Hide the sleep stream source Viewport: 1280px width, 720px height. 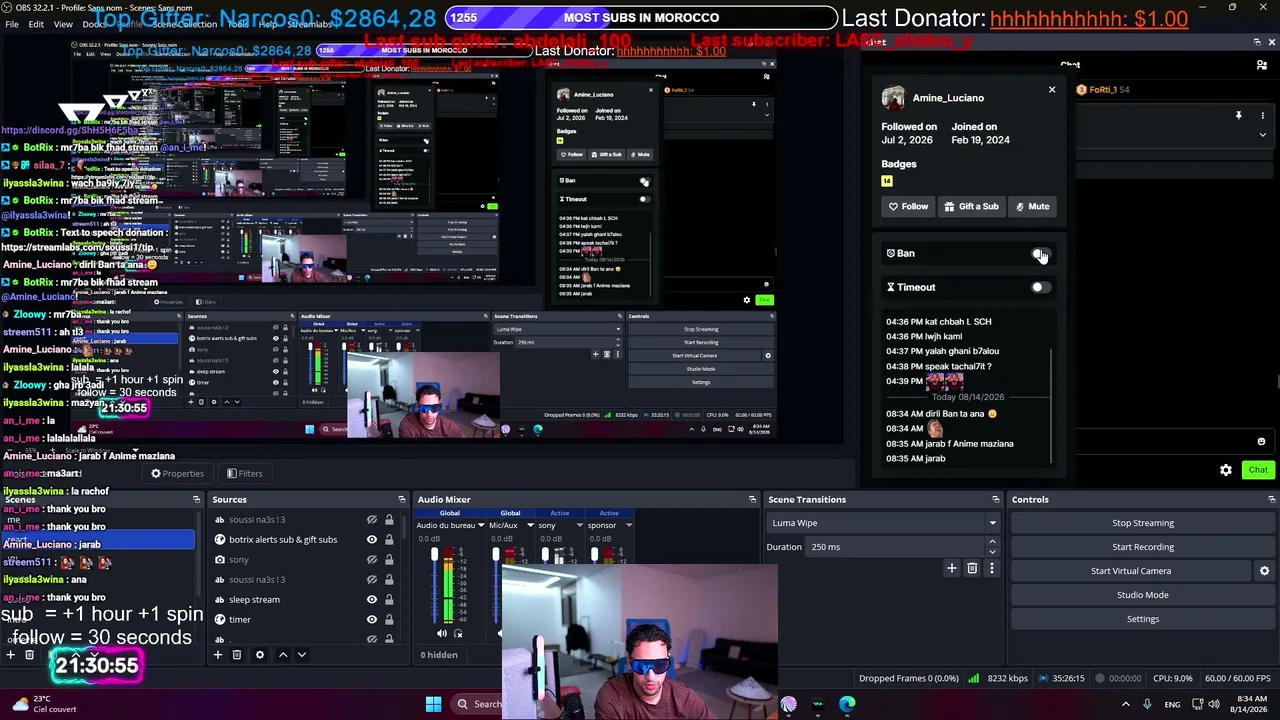click(x=372, y=600)
